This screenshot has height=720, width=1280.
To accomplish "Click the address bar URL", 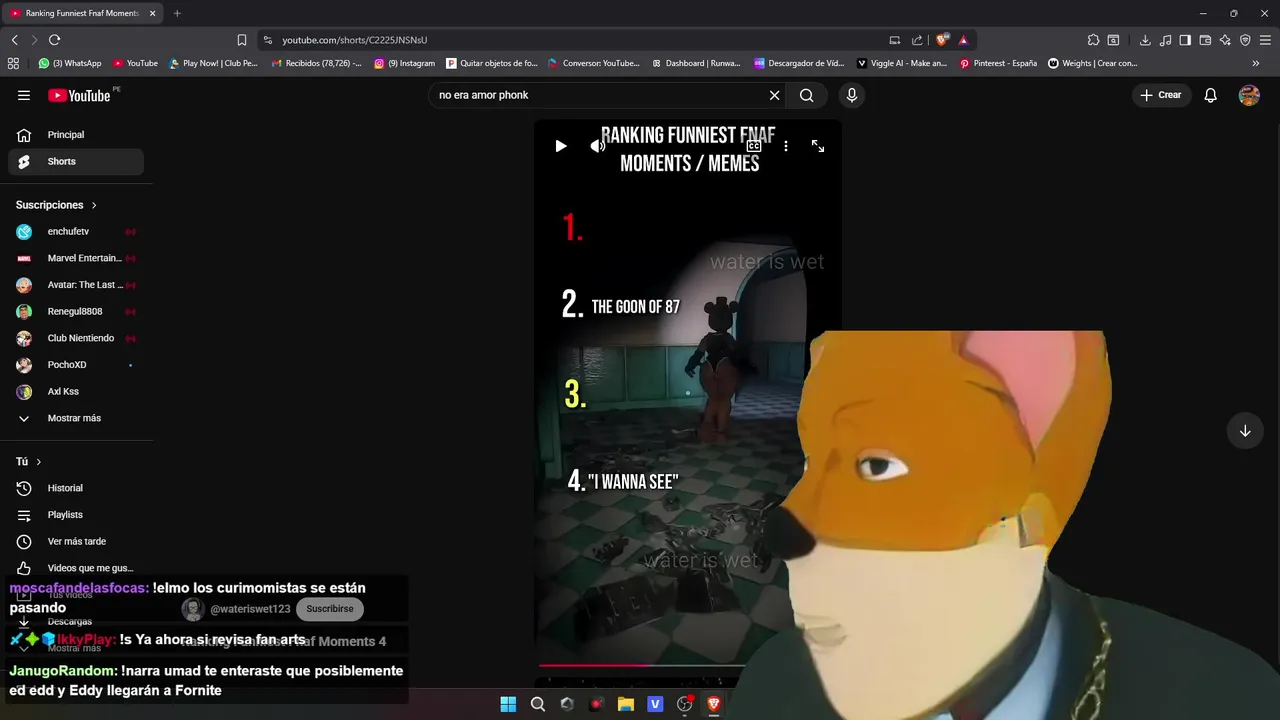I will click(x=355, y=40).
